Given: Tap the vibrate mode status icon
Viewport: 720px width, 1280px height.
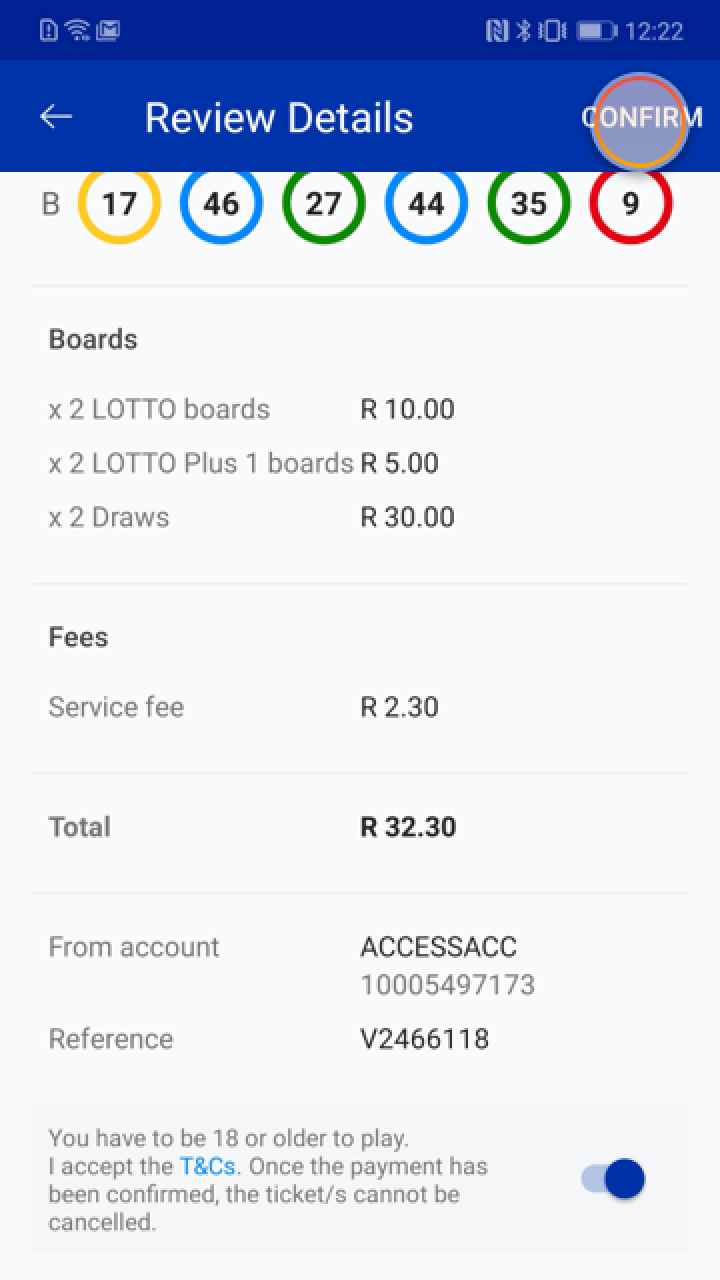Looking at the screenshot, I should click(x=552, y=31).
